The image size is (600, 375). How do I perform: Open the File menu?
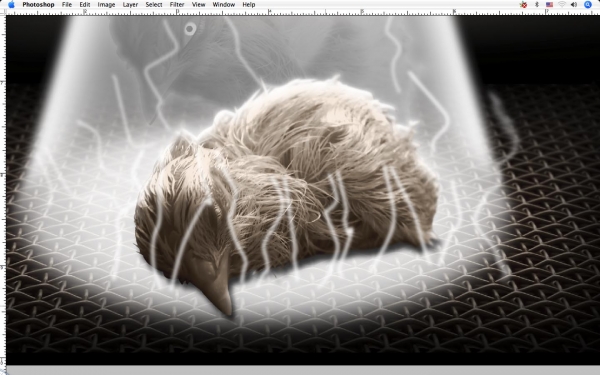(67, 5)
